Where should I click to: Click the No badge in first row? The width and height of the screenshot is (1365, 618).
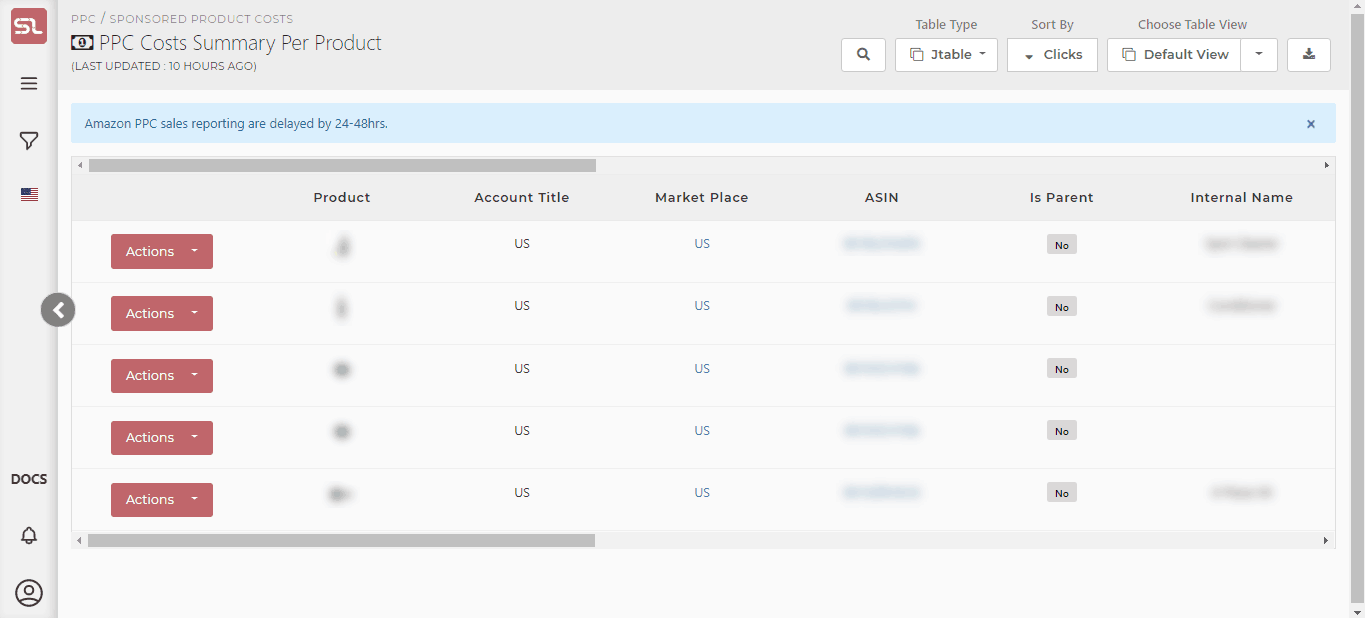pyautogui.click(x=1062, y=245)
